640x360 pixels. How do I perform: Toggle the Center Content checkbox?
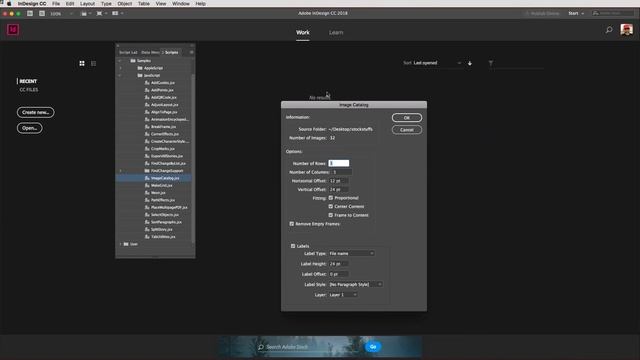click(331, 207)
